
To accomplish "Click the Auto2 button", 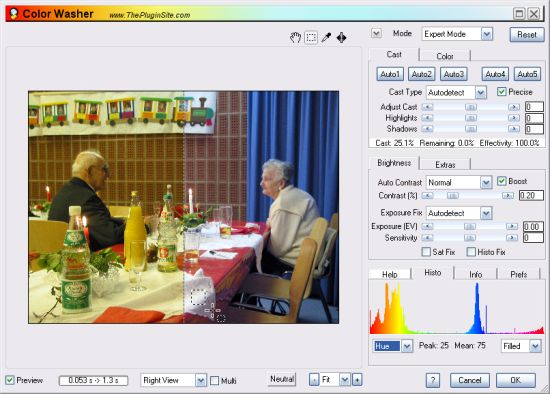I will (x=422, y=74).
